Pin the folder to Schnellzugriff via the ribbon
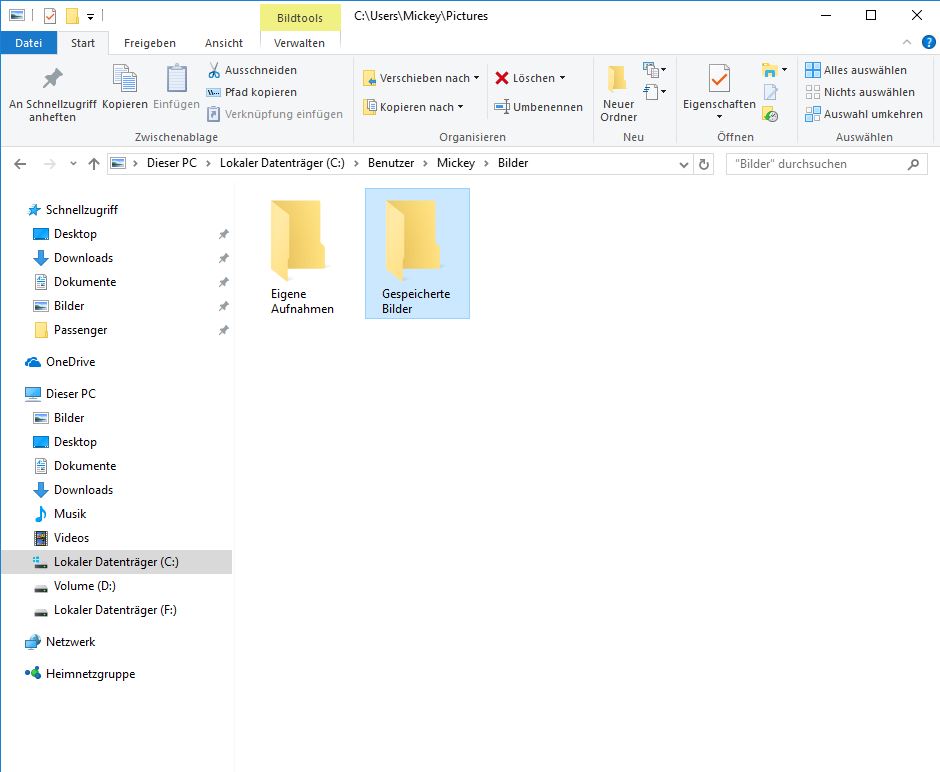 53,95
